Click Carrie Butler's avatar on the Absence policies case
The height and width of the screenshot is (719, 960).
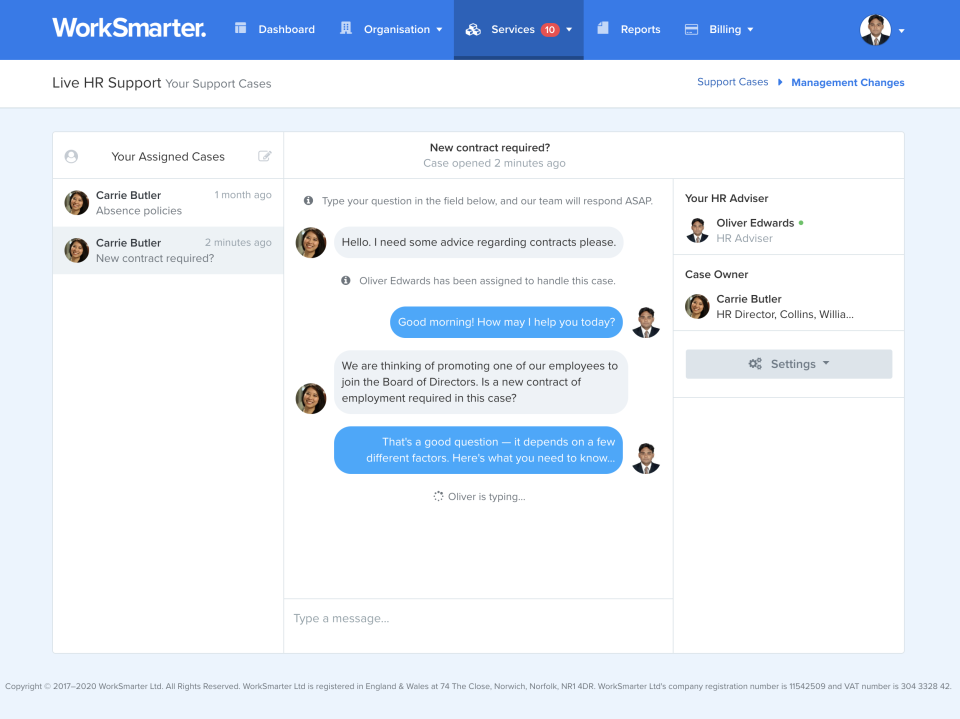76,203
